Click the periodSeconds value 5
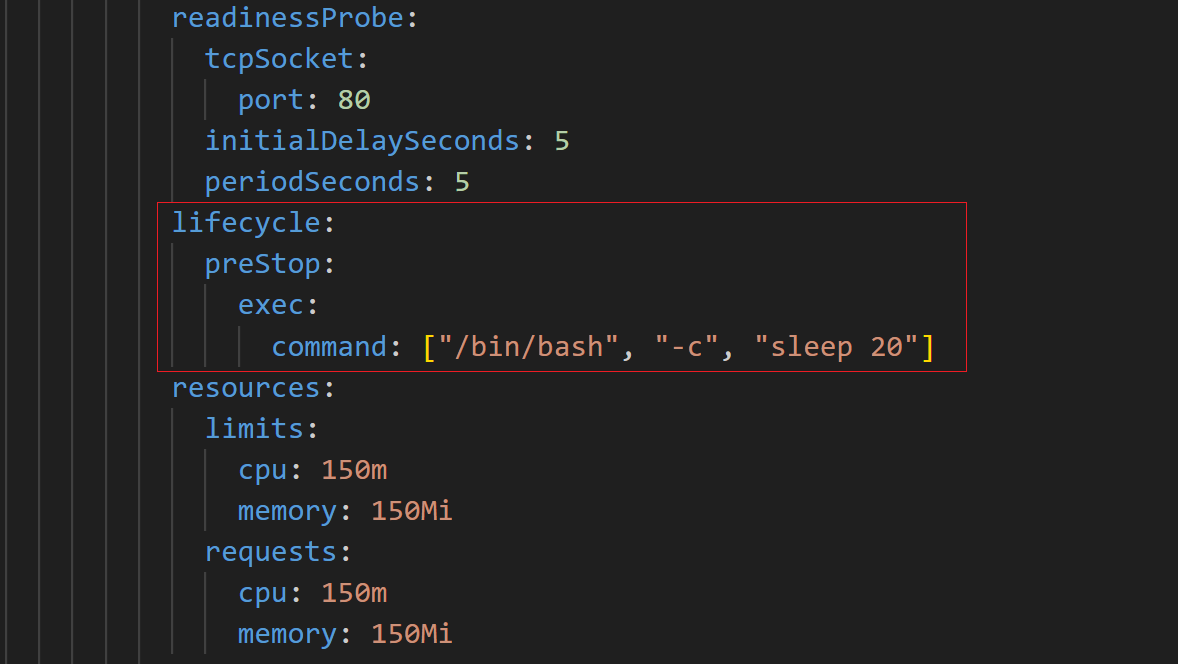This screenshot has width=1178, height=664. [462, 182]
